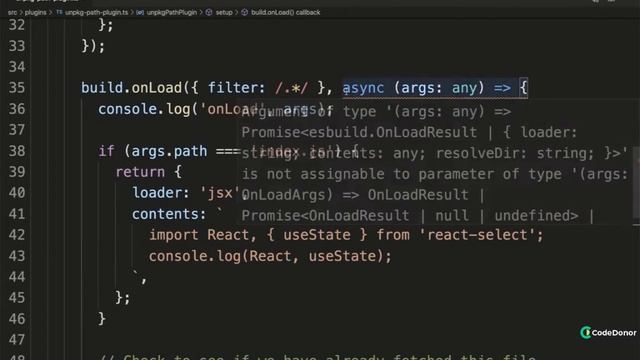This screenshot has height=360, width=640.
Task: Click 'resolveDir: string;' in the error tooltip
Action: [515, 153]
